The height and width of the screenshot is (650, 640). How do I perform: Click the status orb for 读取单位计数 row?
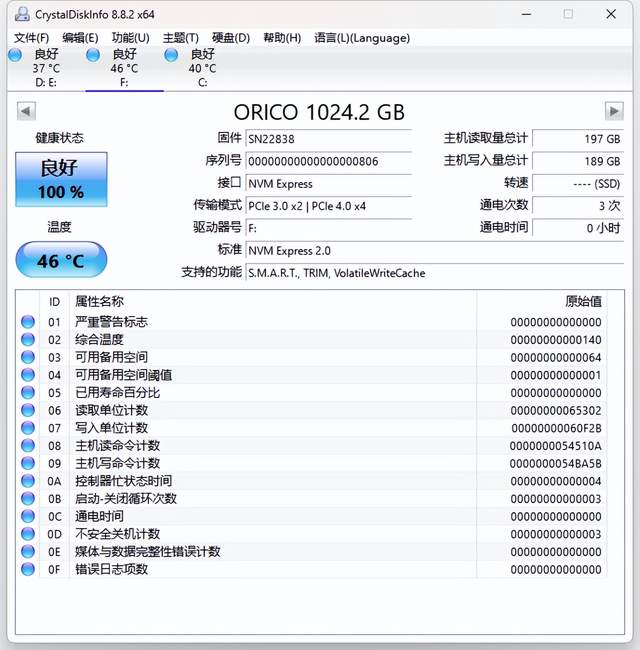28,410
